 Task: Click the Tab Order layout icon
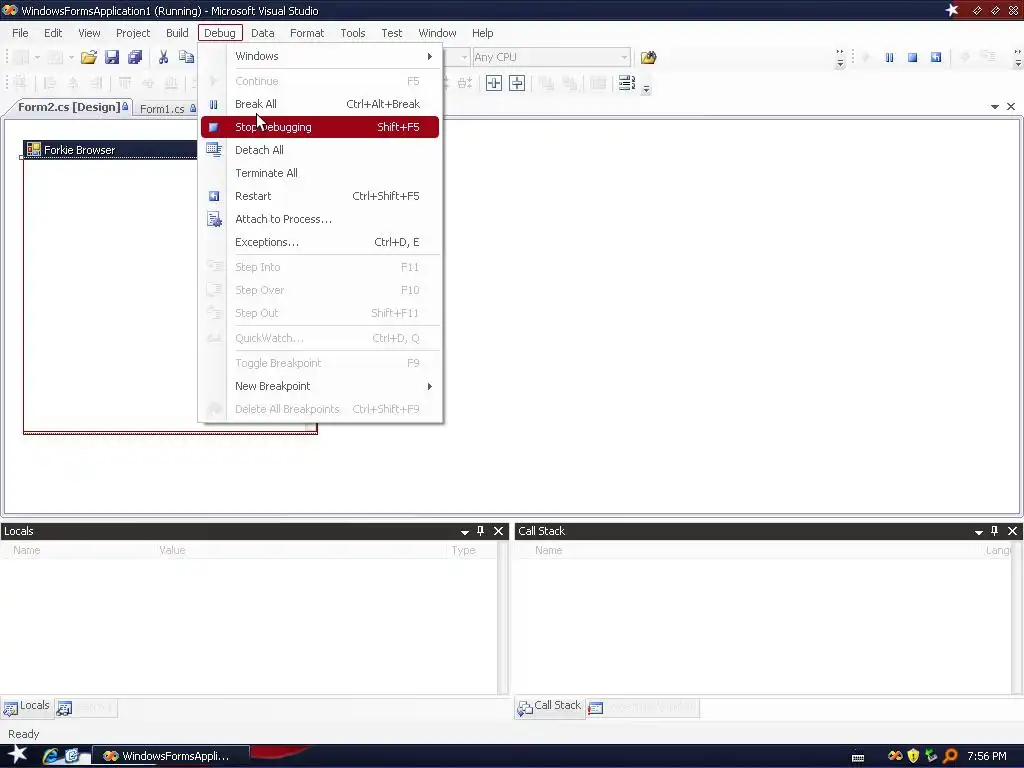tap(626, 83)
